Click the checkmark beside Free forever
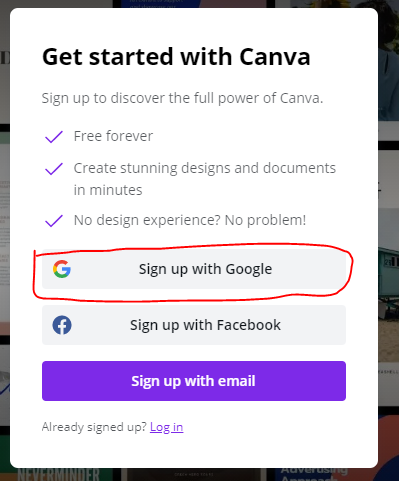 pos(54,137)
